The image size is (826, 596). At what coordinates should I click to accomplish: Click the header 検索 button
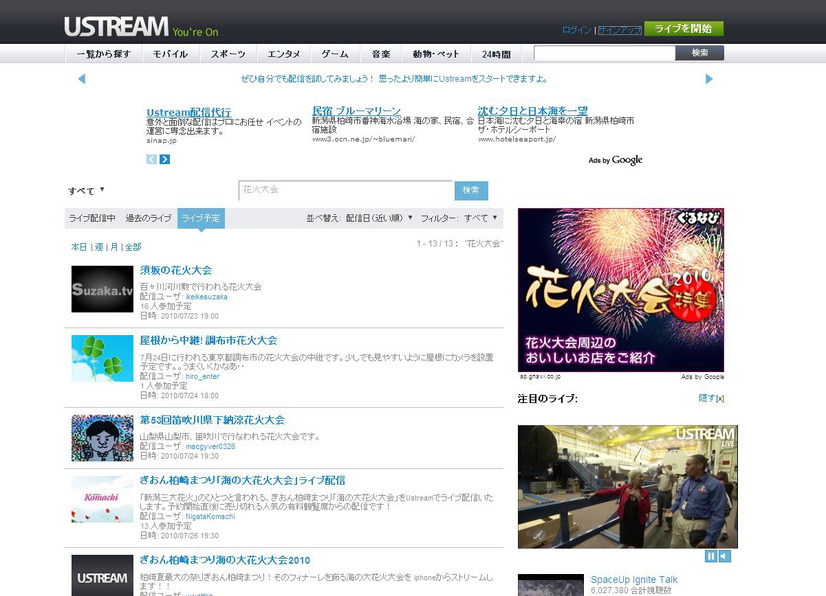[x=700, y=53]
